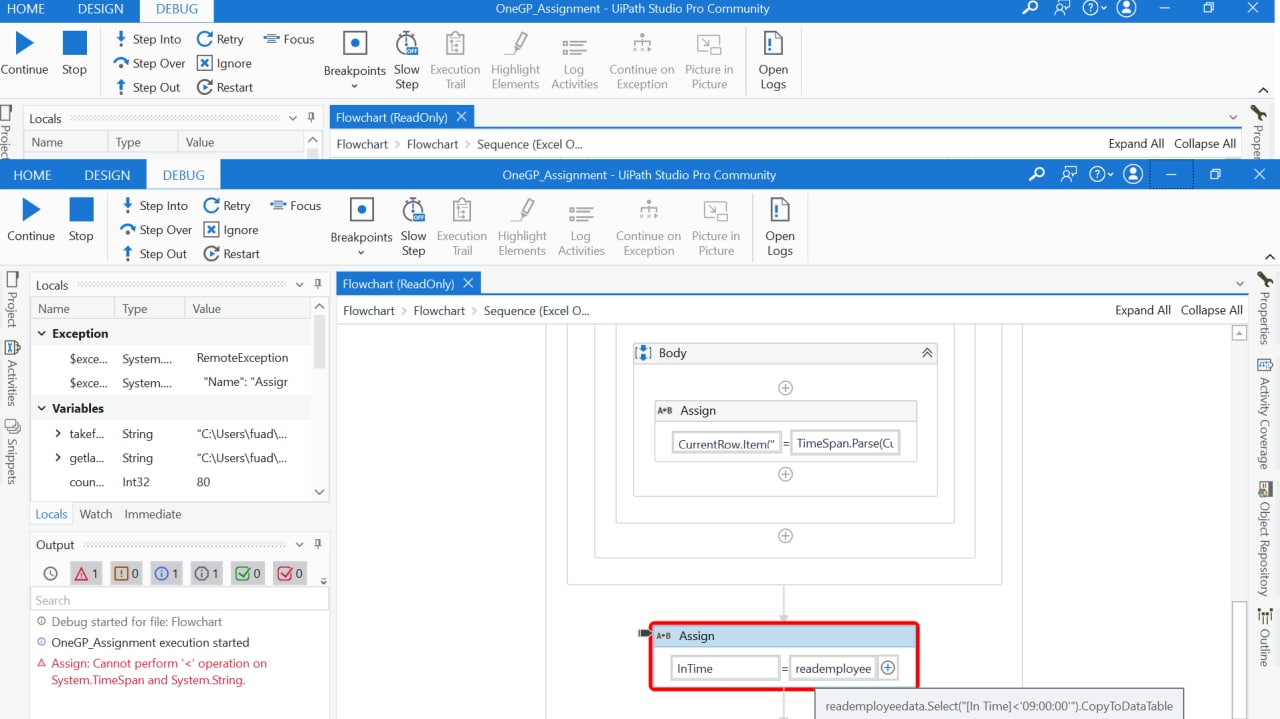Toggle Highlight Elements in the front window
Screen dimensions: 1280x719
tap(522, 227)
